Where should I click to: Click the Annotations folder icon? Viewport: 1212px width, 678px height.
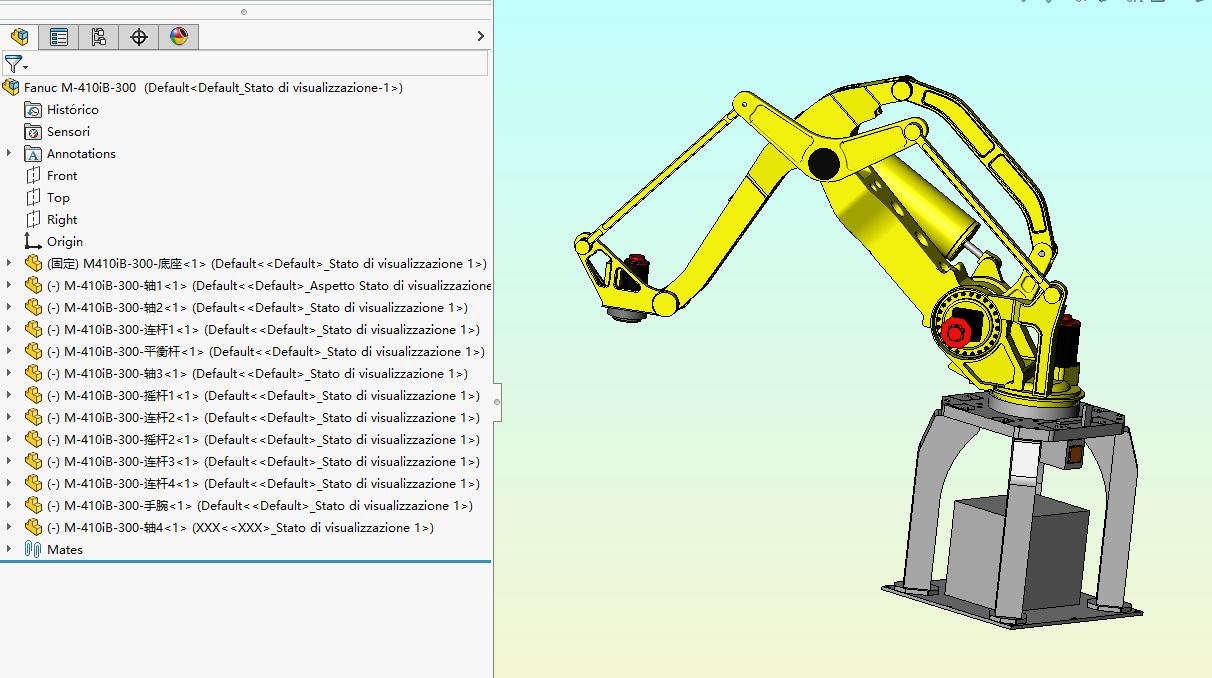click(x=33, y=154)
